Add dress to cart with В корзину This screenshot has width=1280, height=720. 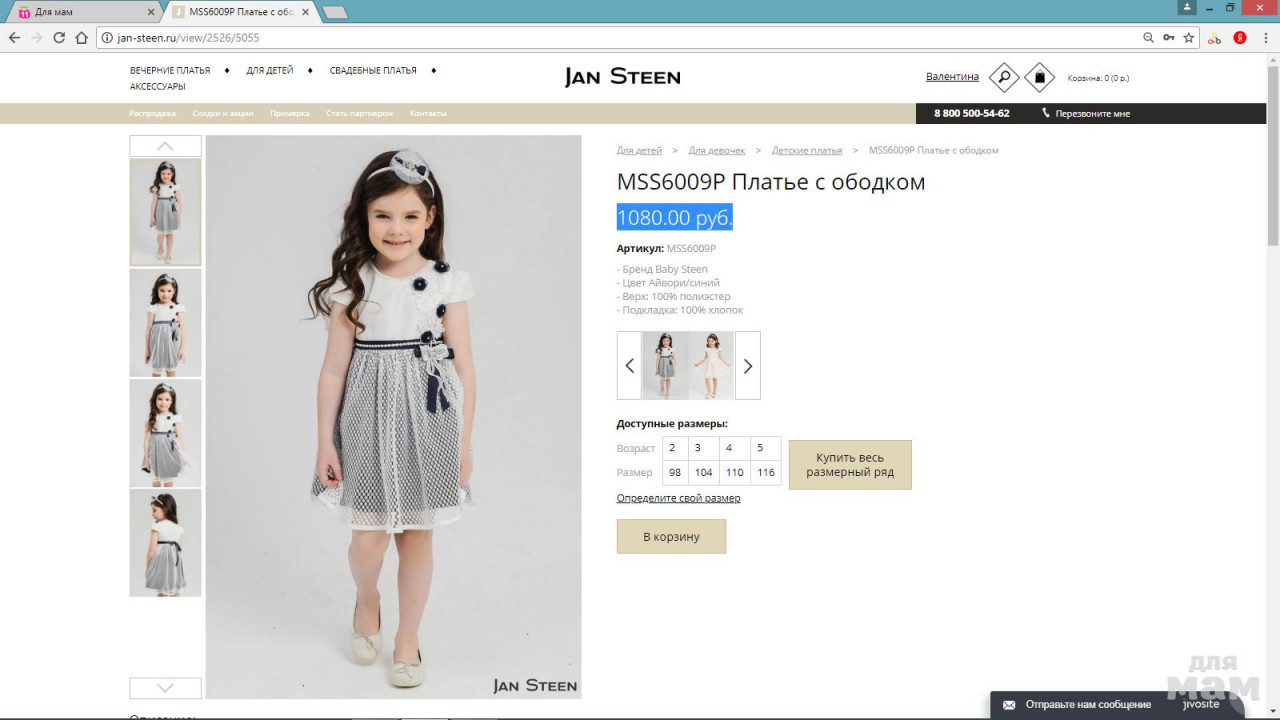pyautogui.click(x=671, y=537)
